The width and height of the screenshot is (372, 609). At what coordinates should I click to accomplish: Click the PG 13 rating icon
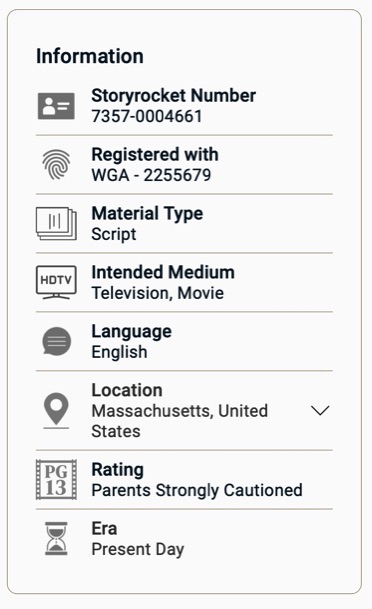pos(56,479)
